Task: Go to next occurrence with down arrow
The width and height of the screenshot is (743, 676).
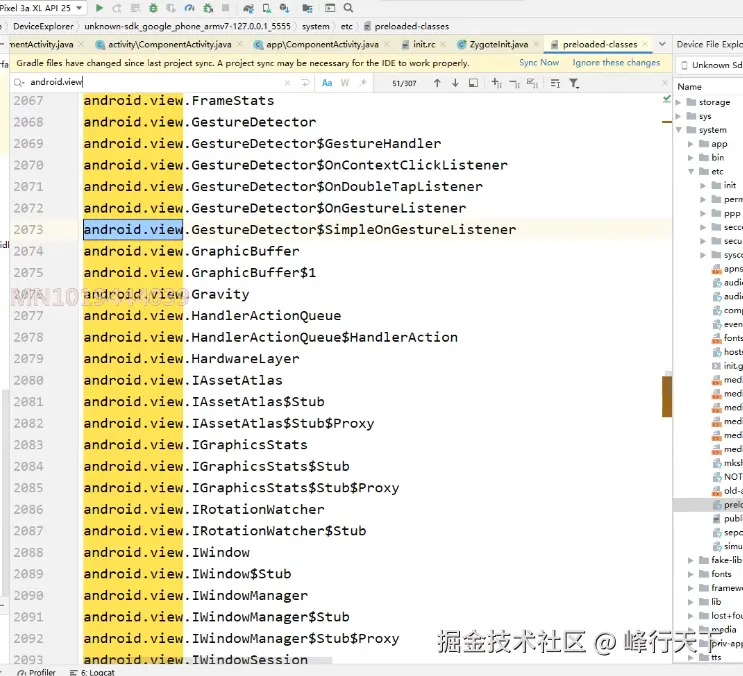Action: 455,83
